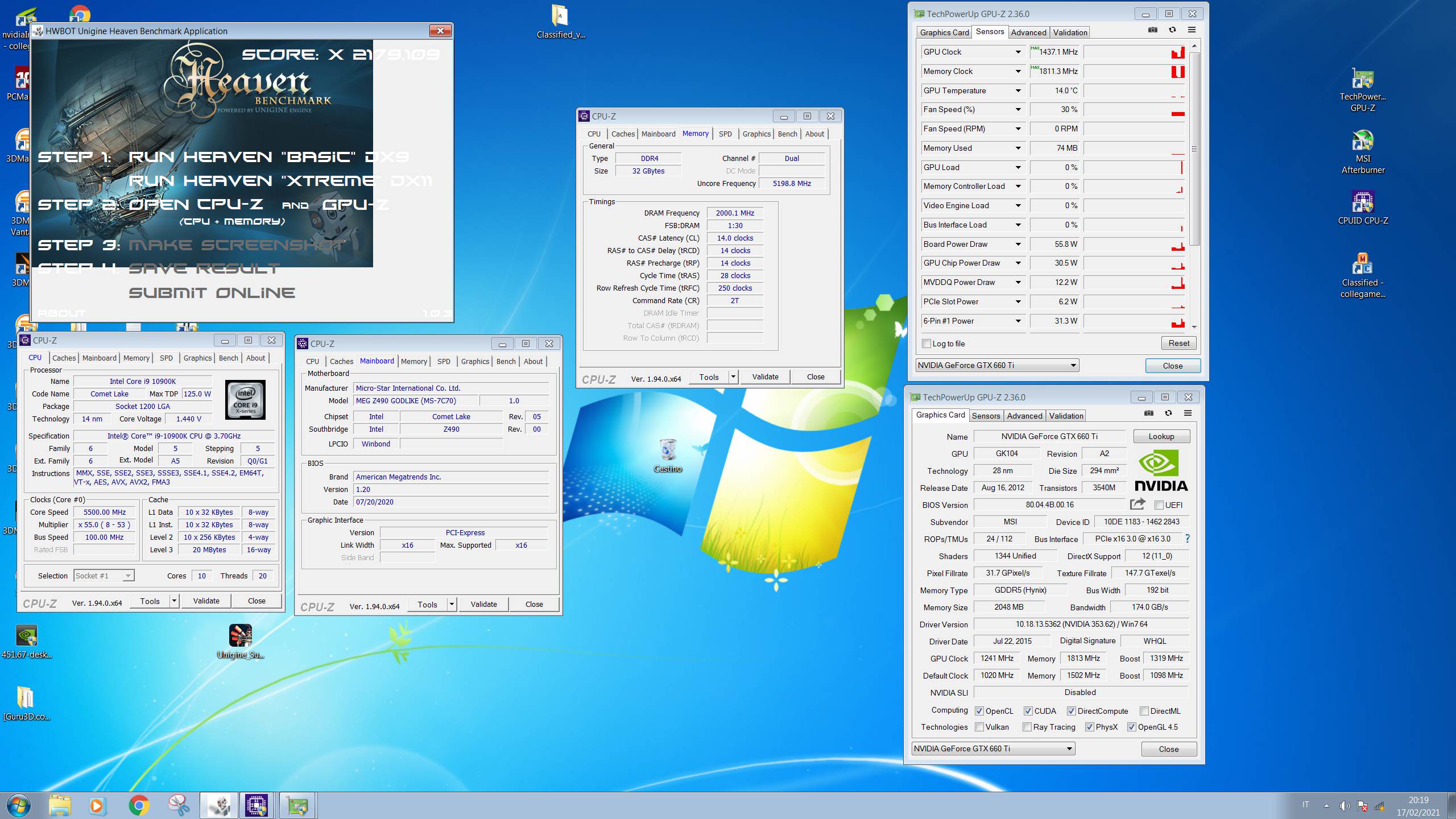Click BIOS export share icon in GPU-Z
The image size is (1456, 819).
tap(1137, 504)
